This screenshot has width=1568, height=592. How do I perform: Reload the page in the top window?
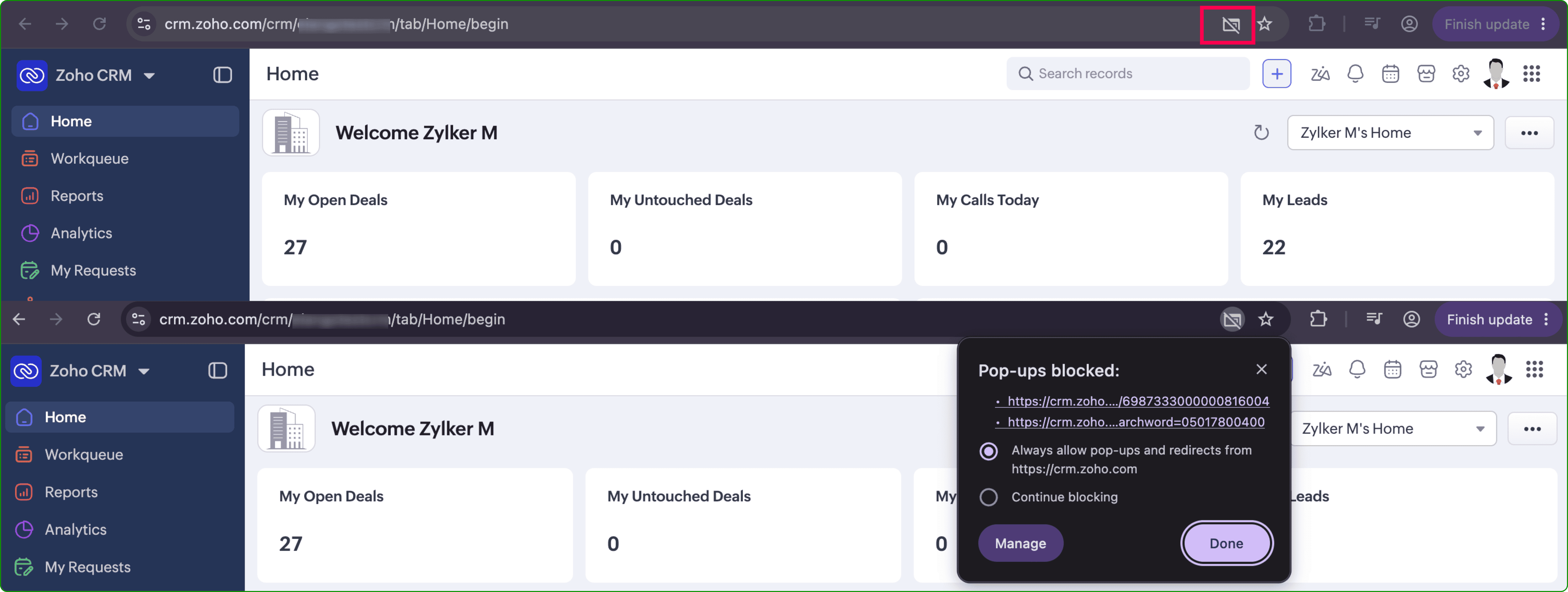99,24
